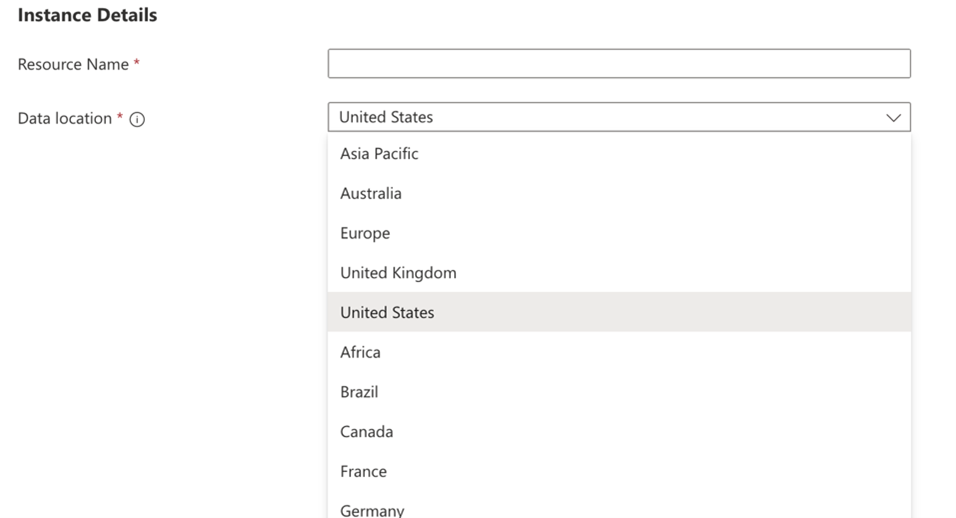This screenshot has width=956, height=518.
Task: Click the Resource Name input field
Action: click(619, 63)
